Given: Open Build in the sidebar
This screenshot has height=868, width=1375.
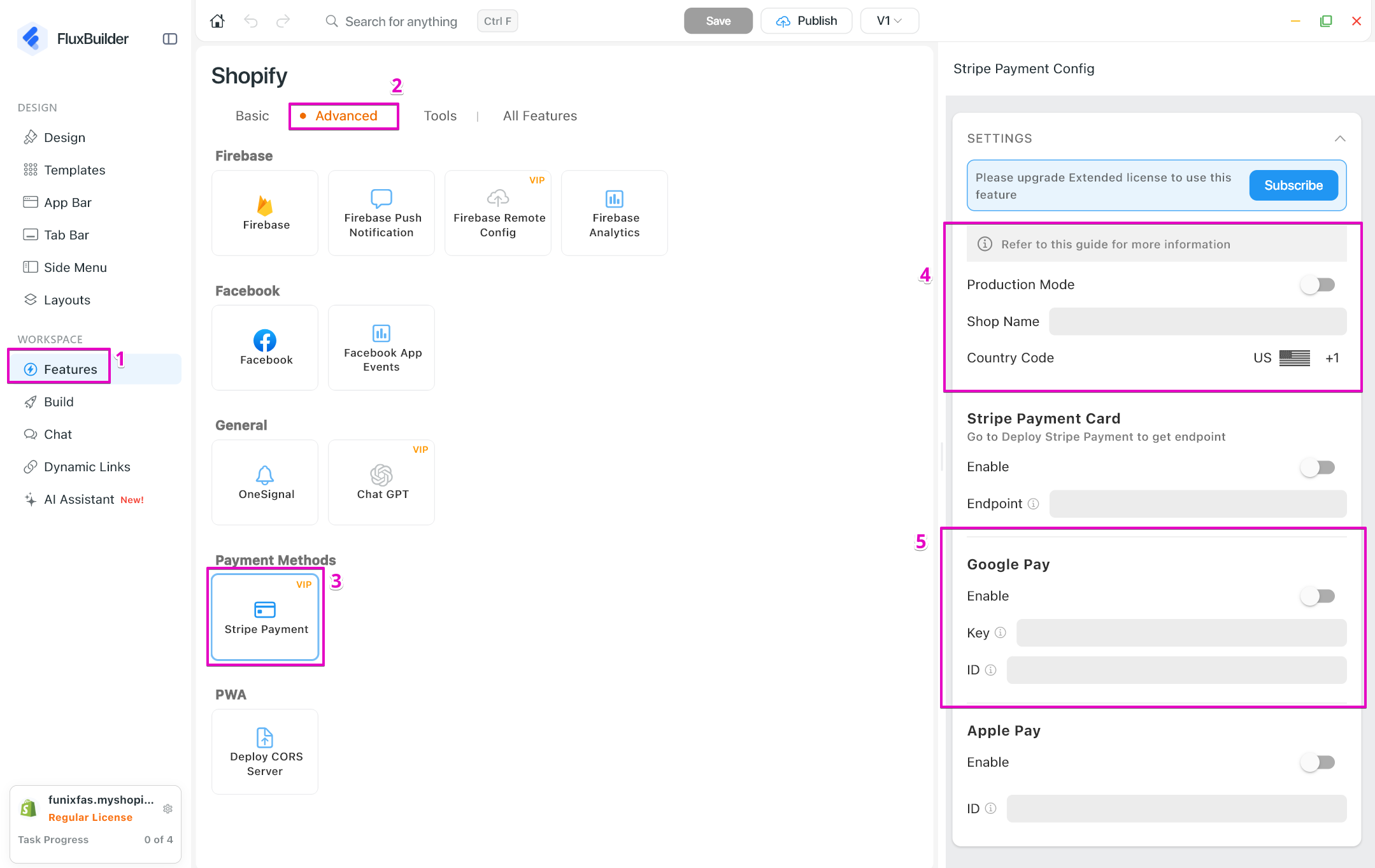Looking at the screenshot, I should click(96, 402).
